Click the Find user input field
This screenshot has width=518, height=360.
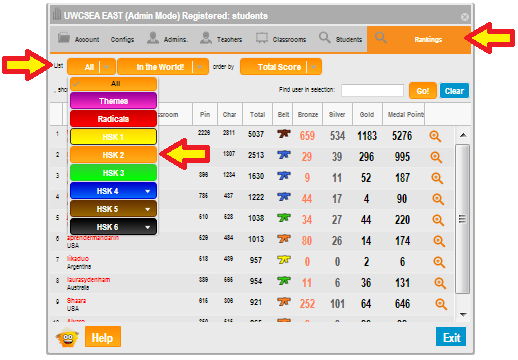[372, 90]
